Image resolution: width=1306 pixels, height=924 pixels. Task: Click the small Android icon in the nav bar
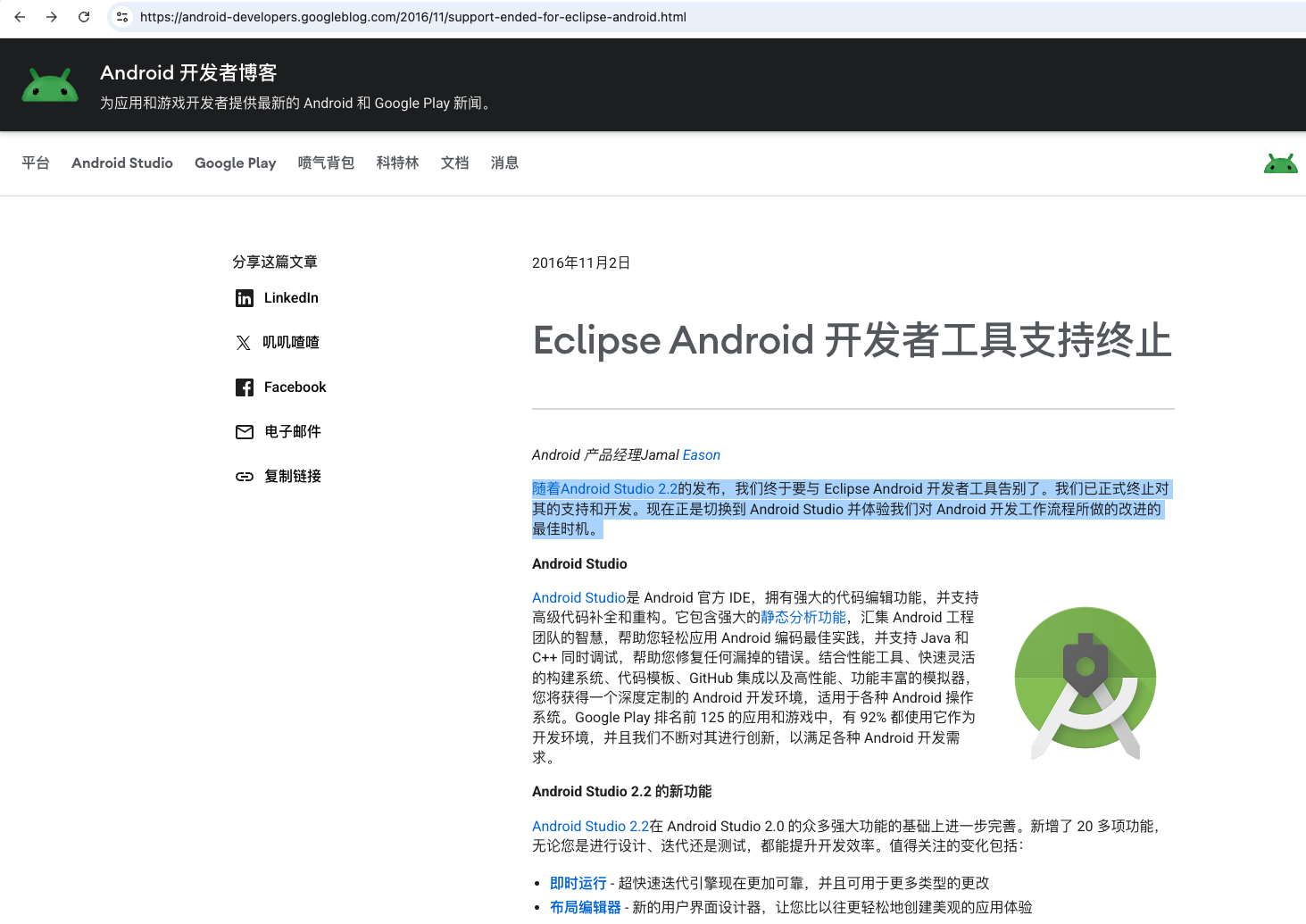tap(1280, 163)
